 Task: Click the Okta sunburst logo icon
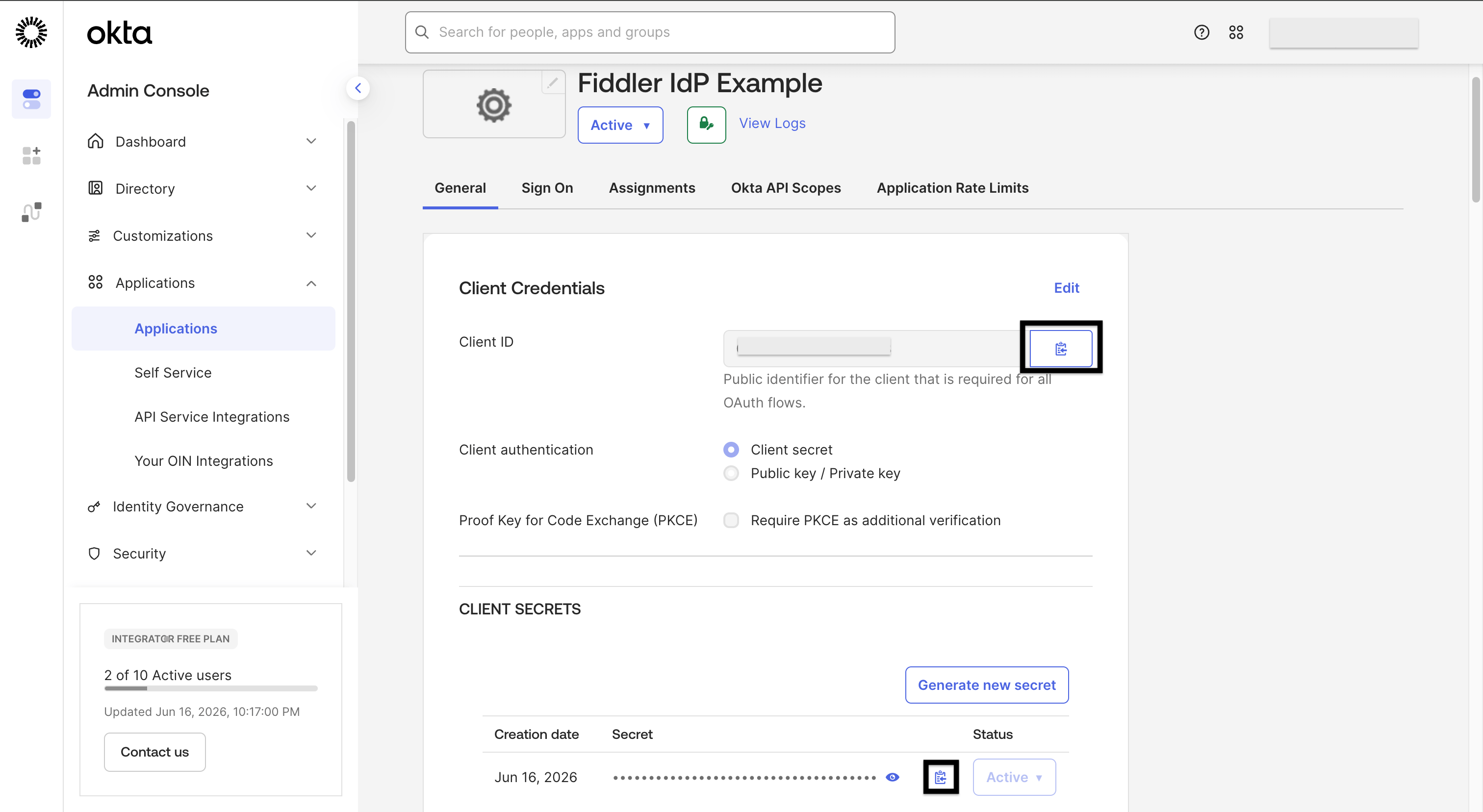click(31, 32)
